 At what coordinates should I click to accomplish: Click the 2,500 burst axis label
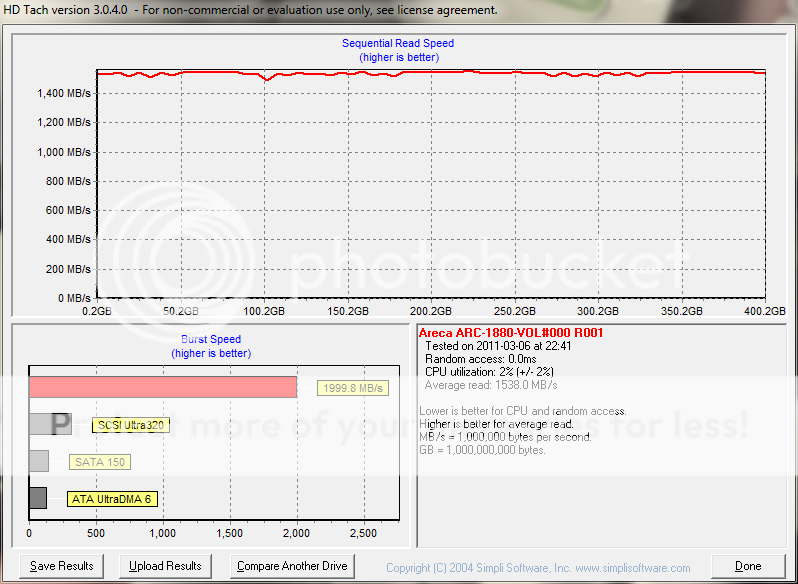click(x=364, y=533)
